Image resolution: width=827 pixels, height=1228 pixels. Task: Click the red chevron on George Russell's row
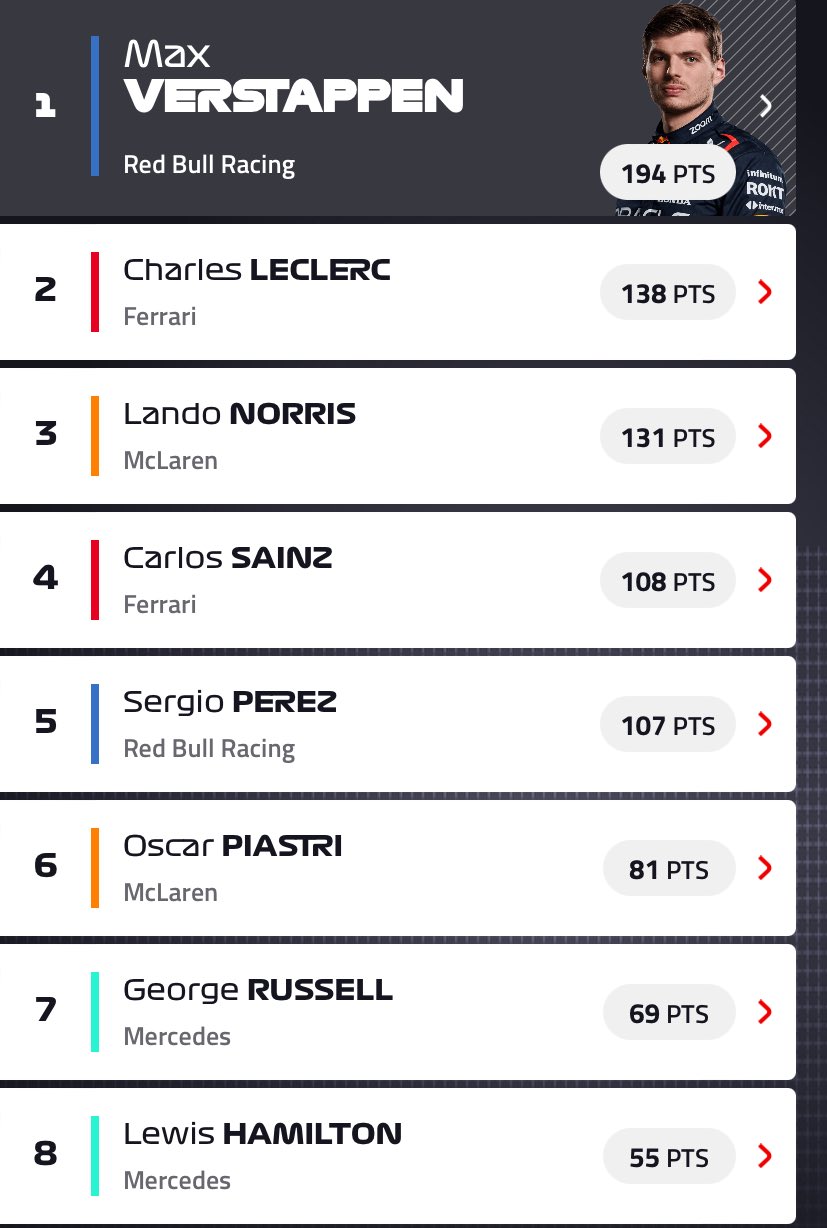tap(765, 1012)
